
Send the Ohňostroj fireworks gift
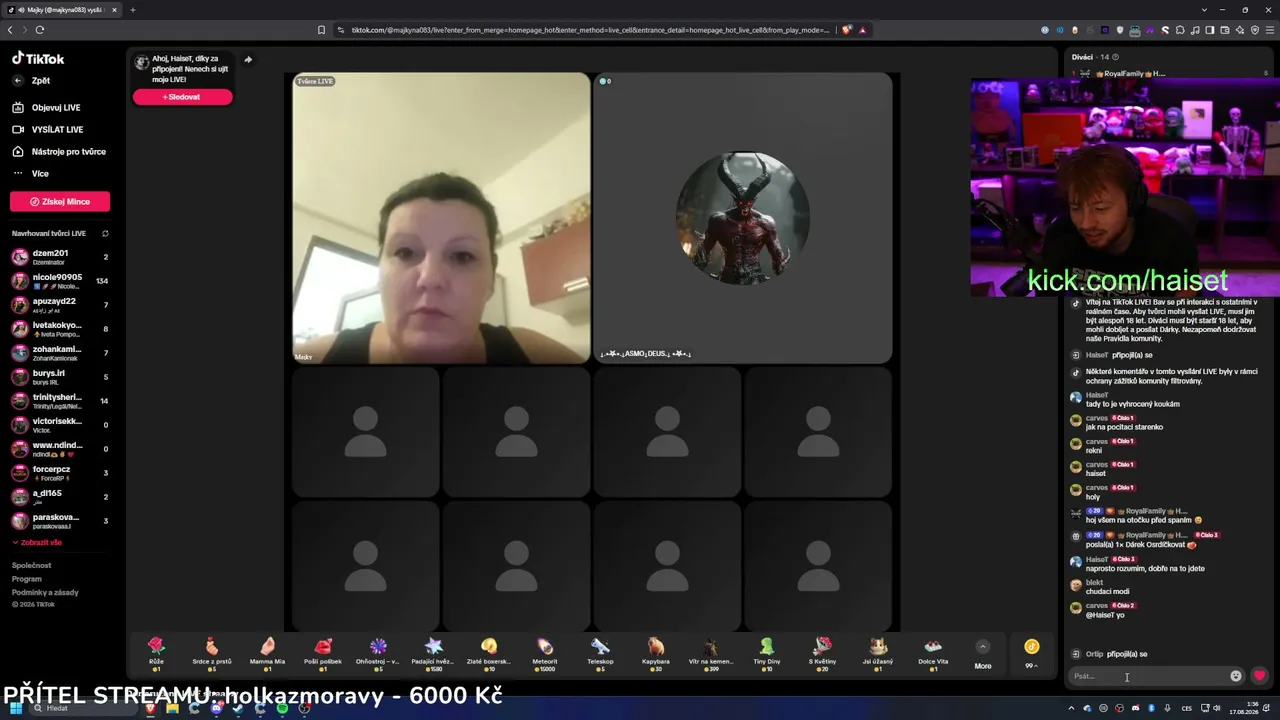coord(378,652)
